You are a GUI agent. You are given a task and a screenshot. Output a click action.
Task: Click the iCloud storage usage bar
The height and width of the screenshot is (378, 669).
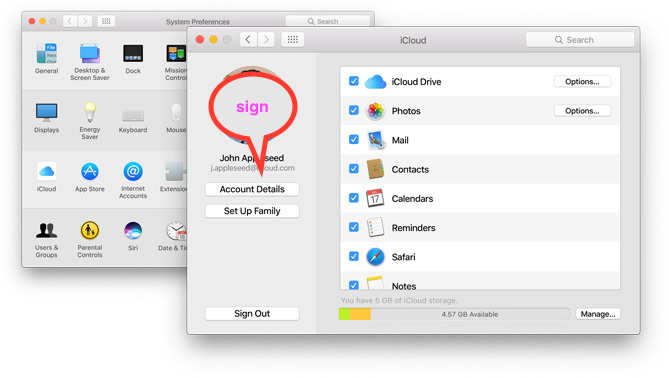[454, 314]
